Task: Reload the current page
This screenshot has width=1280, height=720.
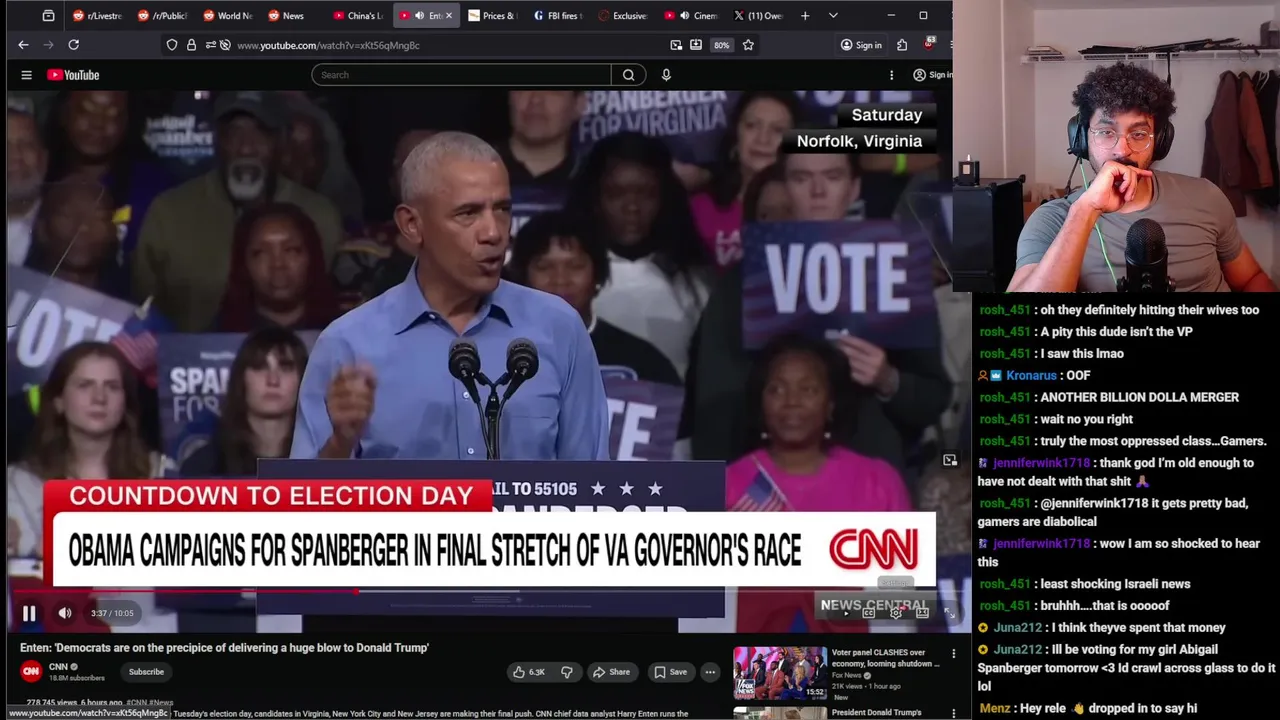Action: click(x=73, y=45)
